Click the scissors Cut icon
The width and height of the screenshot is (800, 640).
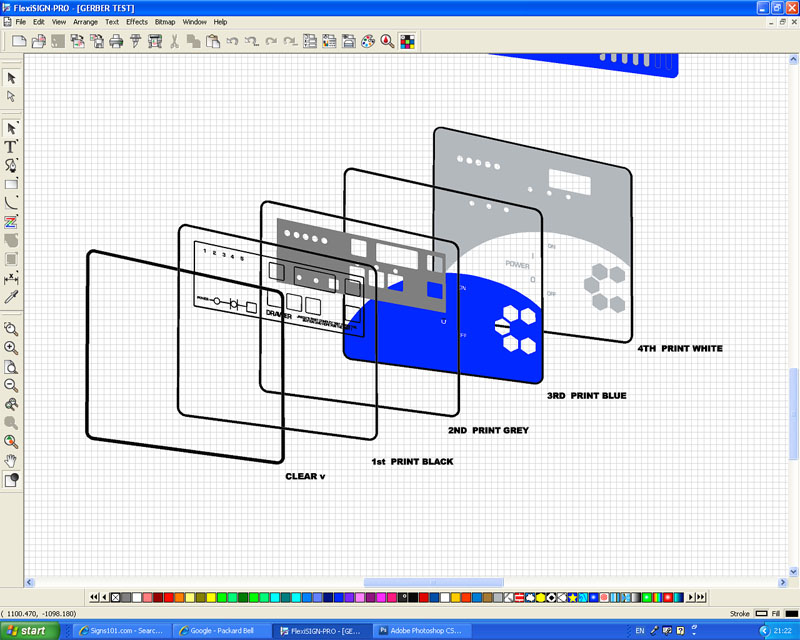pos(174,41)
